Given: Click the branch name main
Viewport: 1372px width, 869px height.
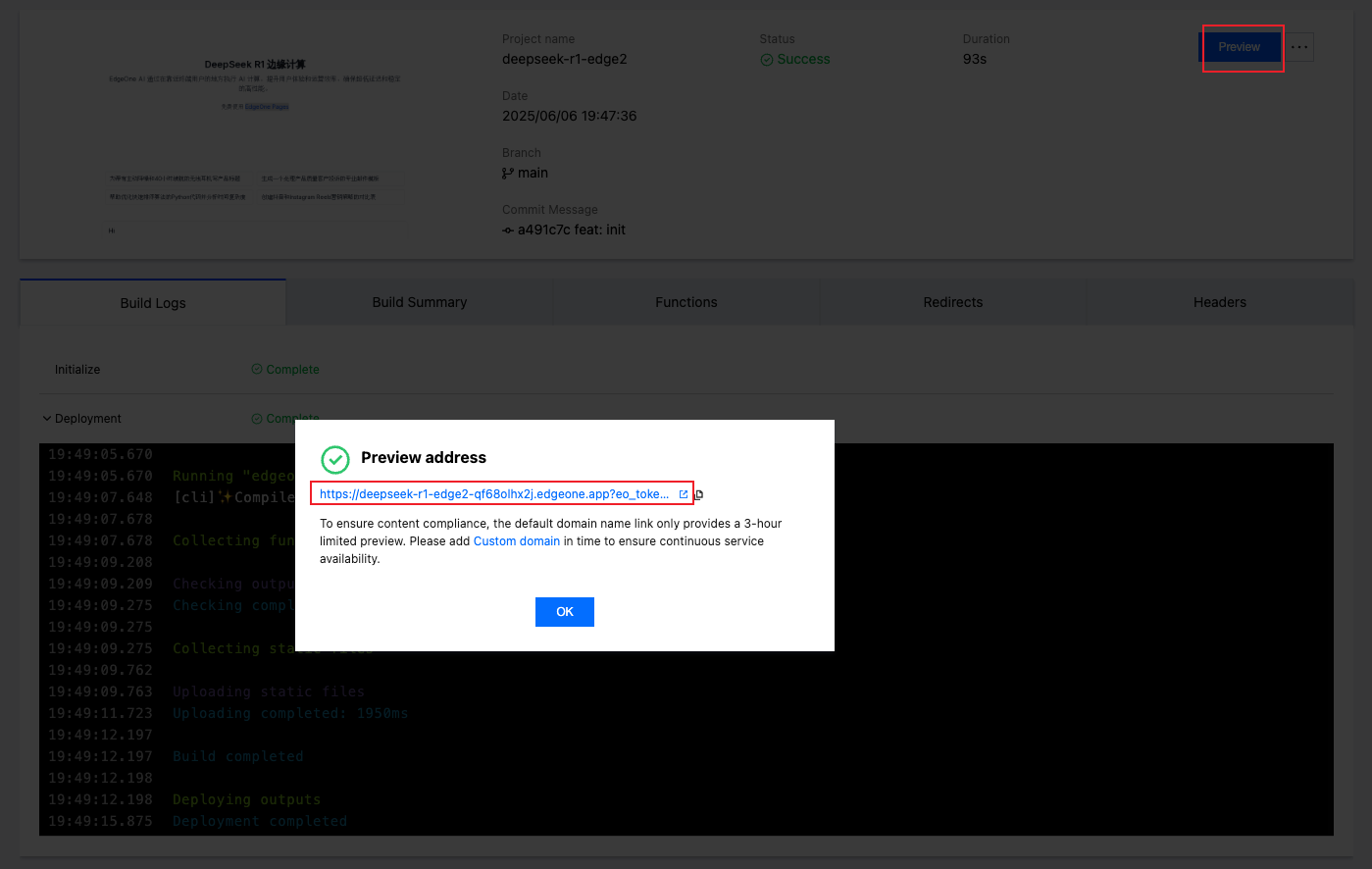Looking at the screenshot, I should (x=533, y=173).
